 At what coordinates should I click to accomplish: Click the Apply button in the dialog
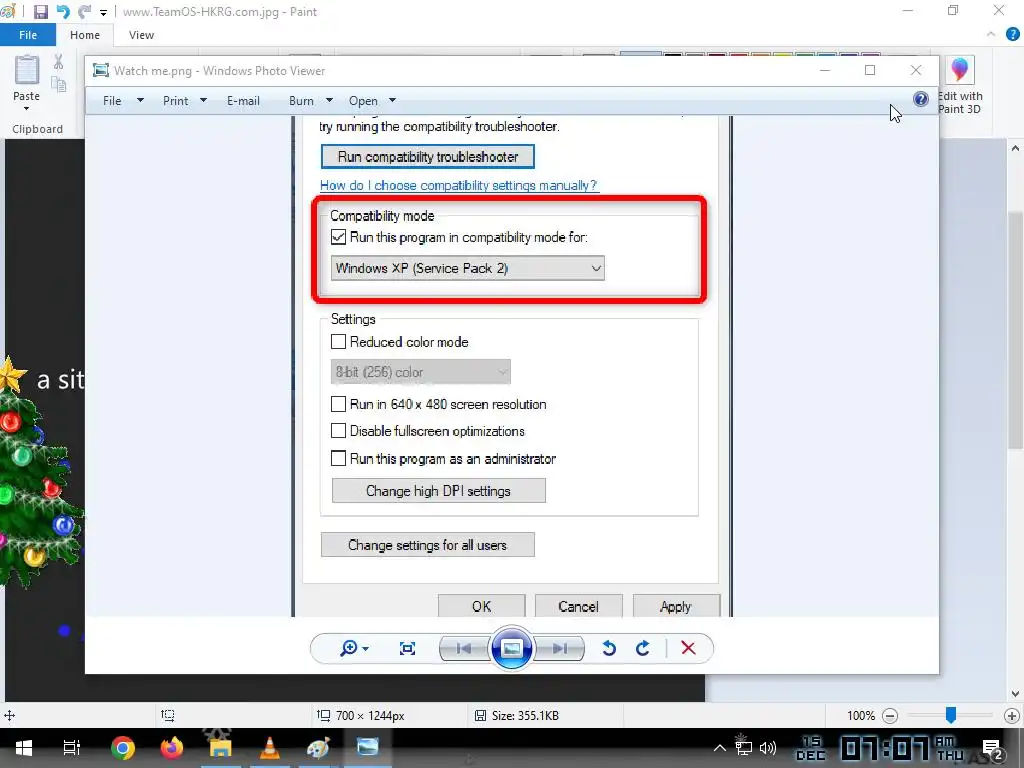tap(676, 606)
